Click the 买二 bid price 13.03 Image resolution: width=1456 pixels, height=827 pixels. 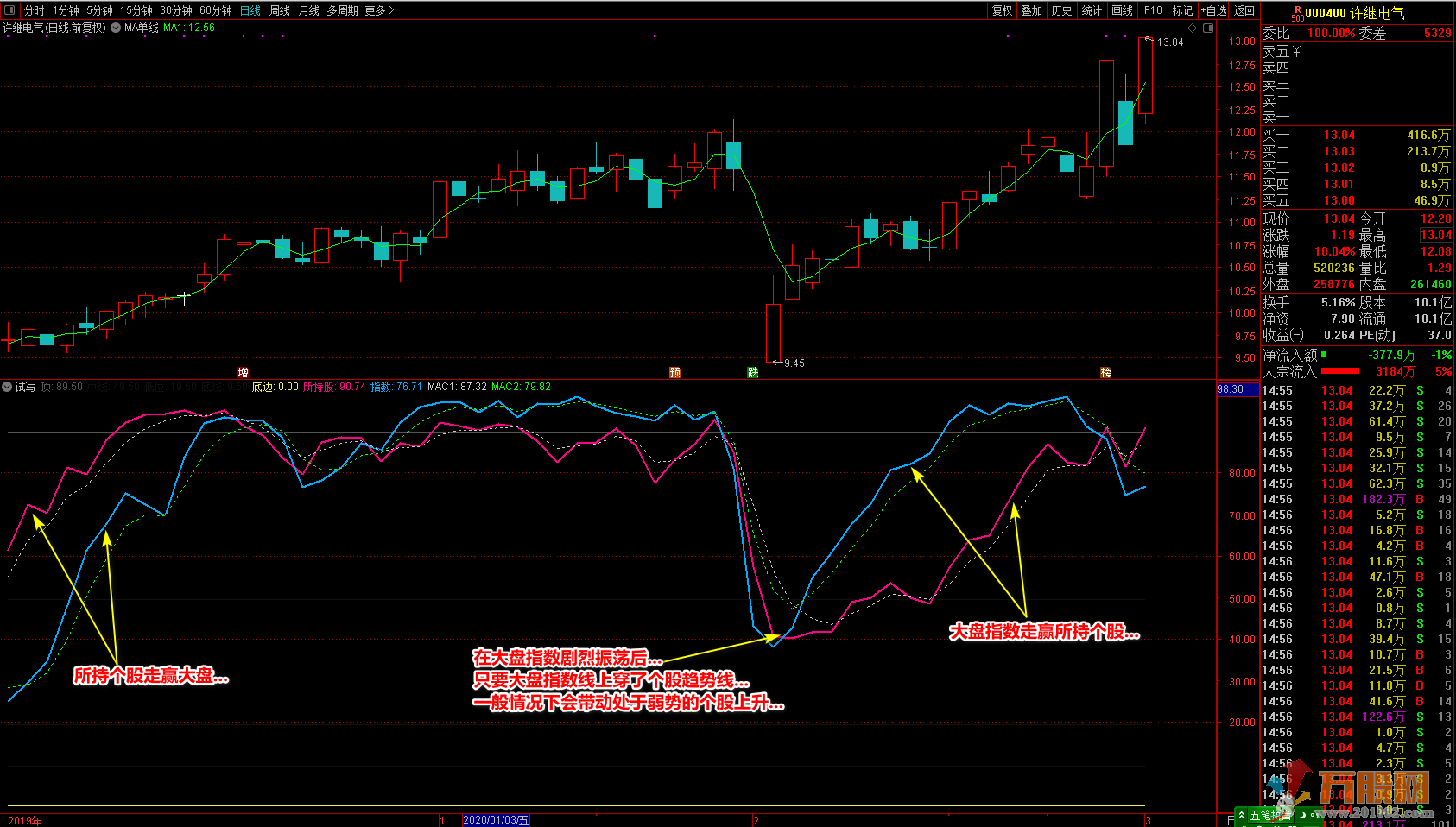pyautogui.click(x=1339, y=152)
